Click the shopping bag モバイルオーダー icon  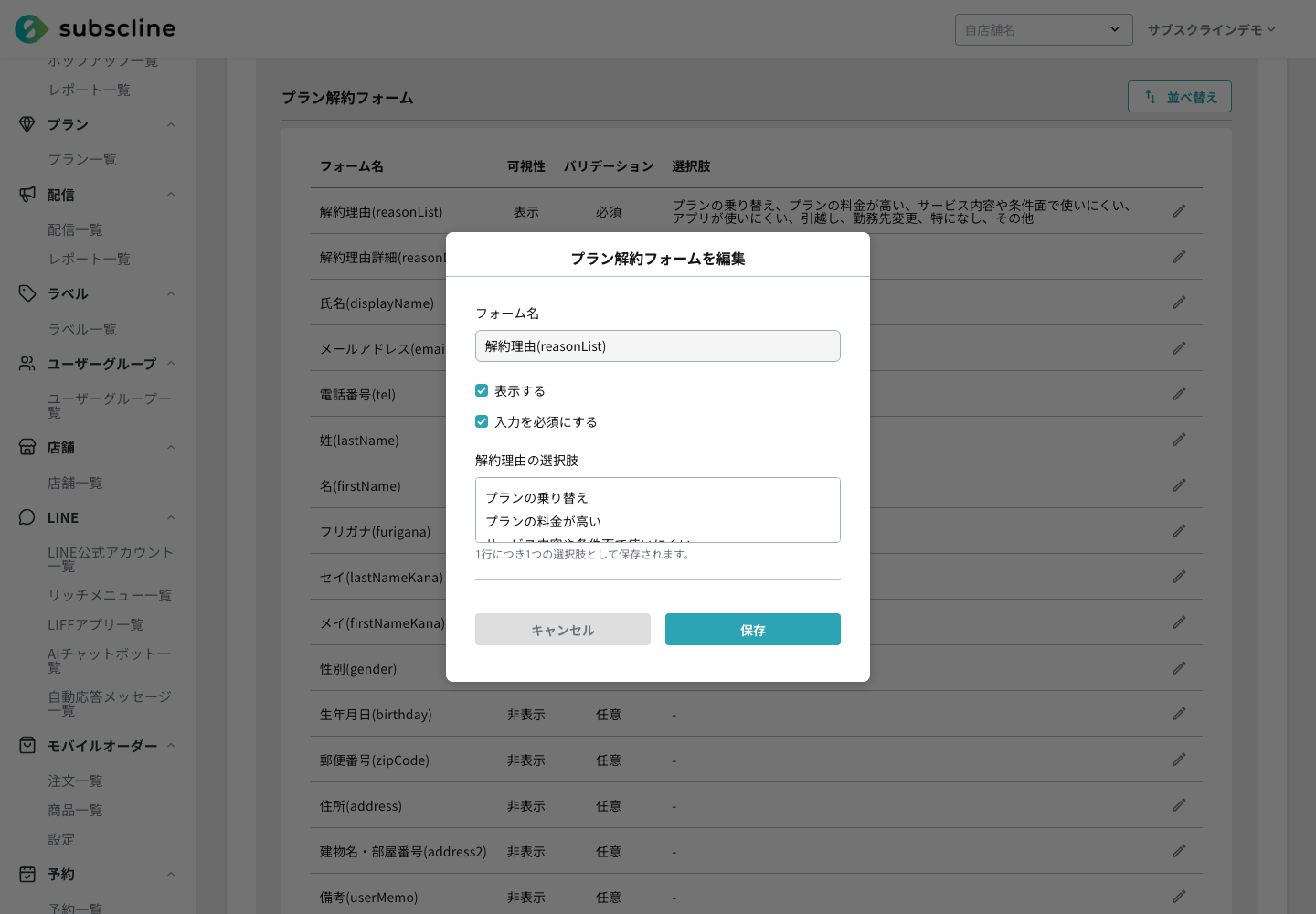point(27,746)
